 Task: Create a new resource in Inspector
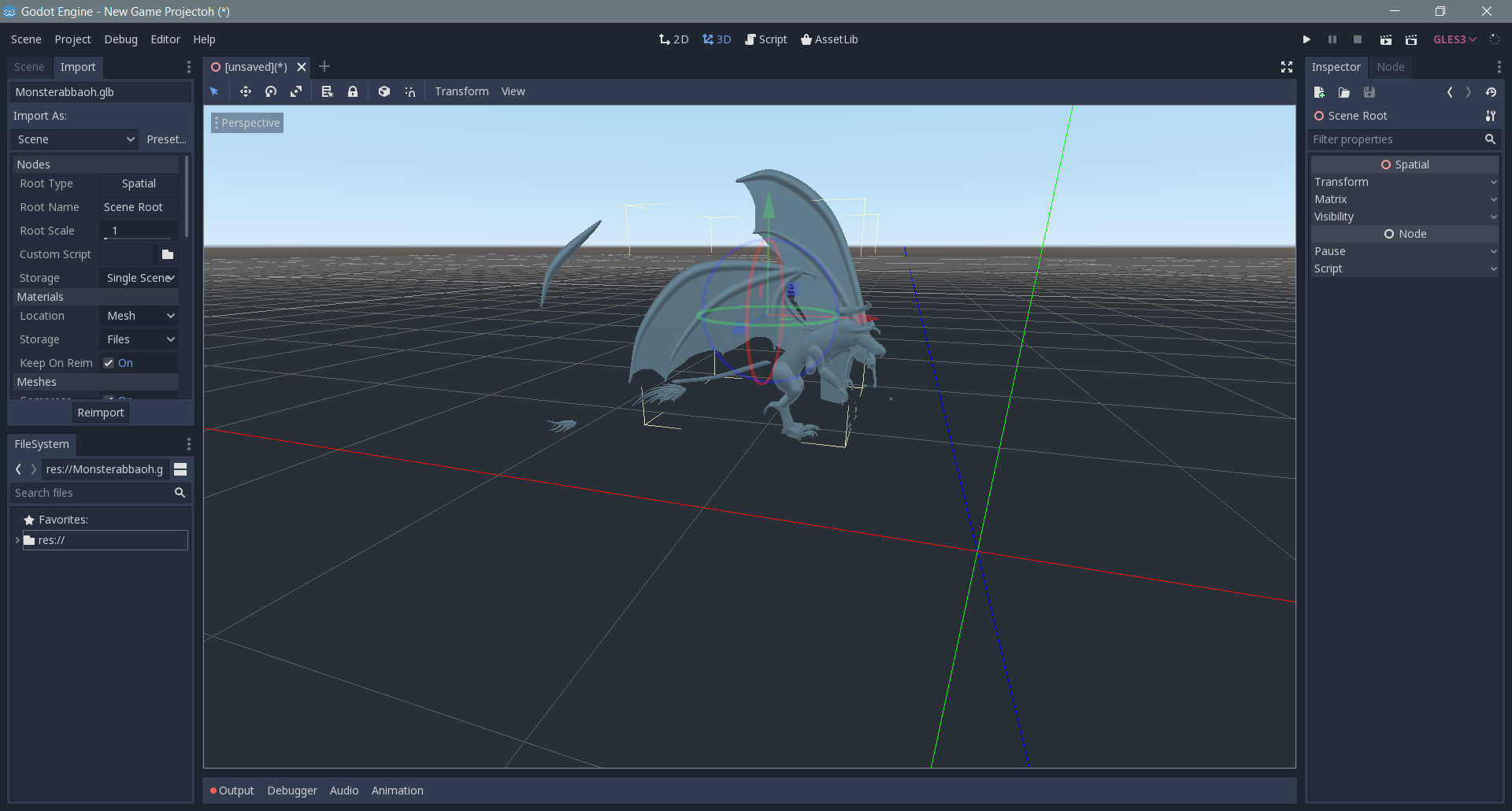click(x=1319, y=92)
